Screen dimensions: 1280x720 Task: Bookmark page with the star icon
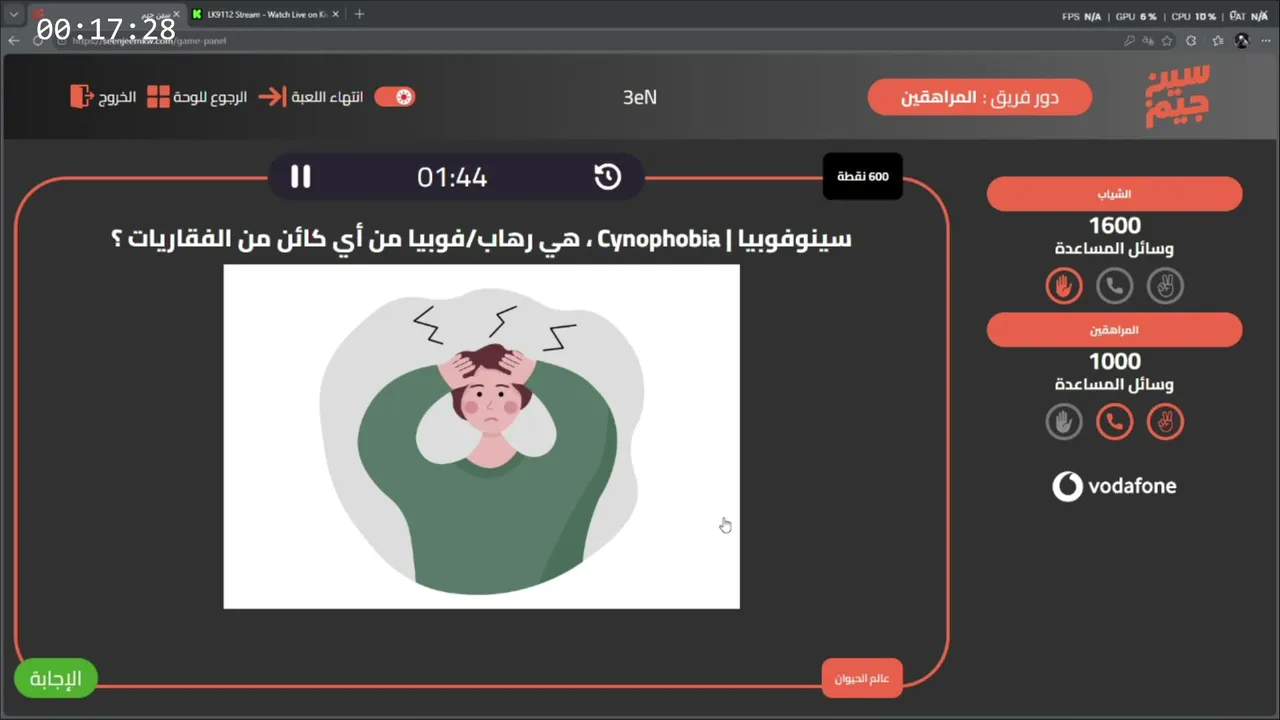click(x=1166, y=40)
